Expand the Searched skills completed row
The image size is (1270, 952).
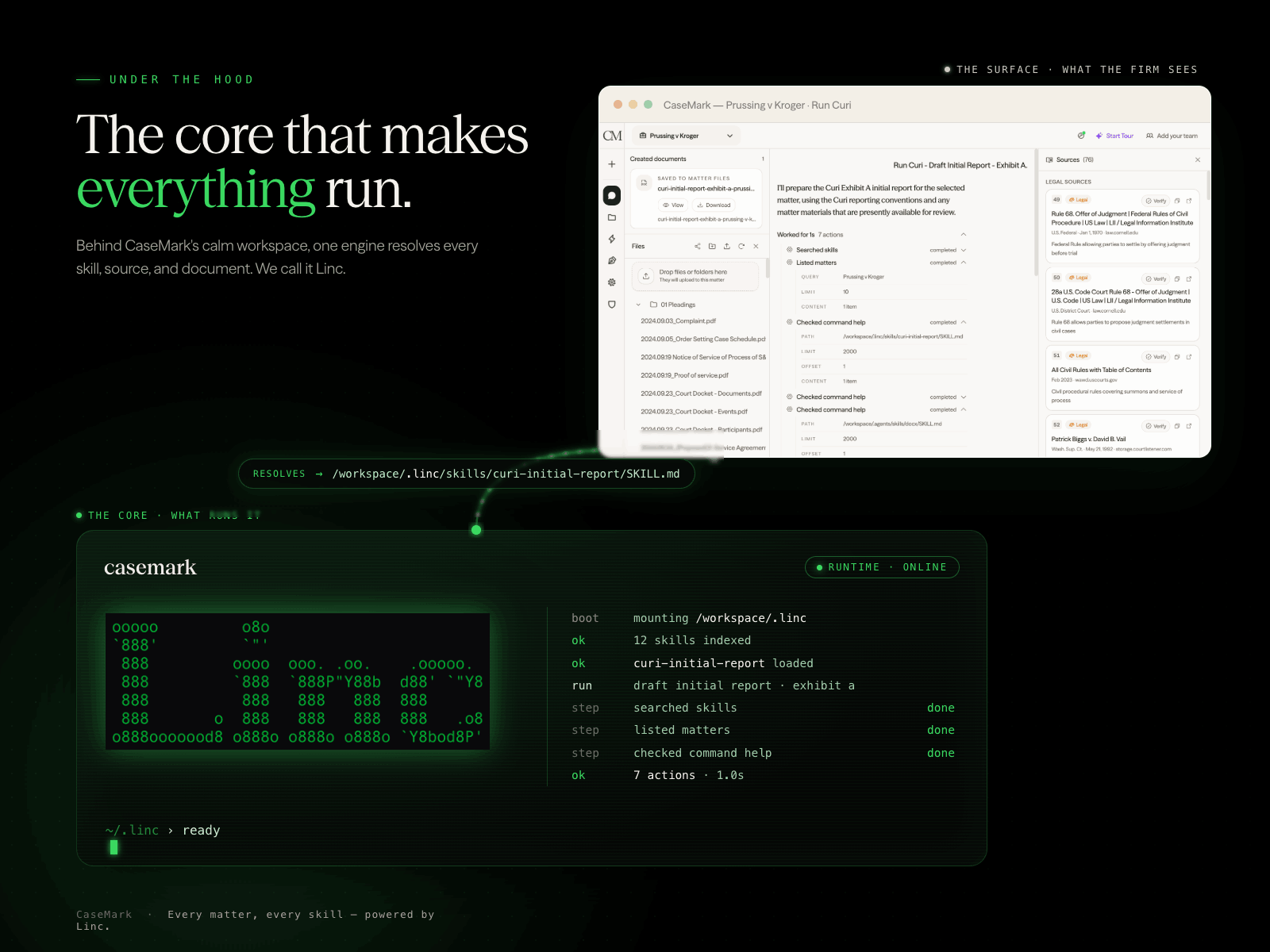(964, 250)
